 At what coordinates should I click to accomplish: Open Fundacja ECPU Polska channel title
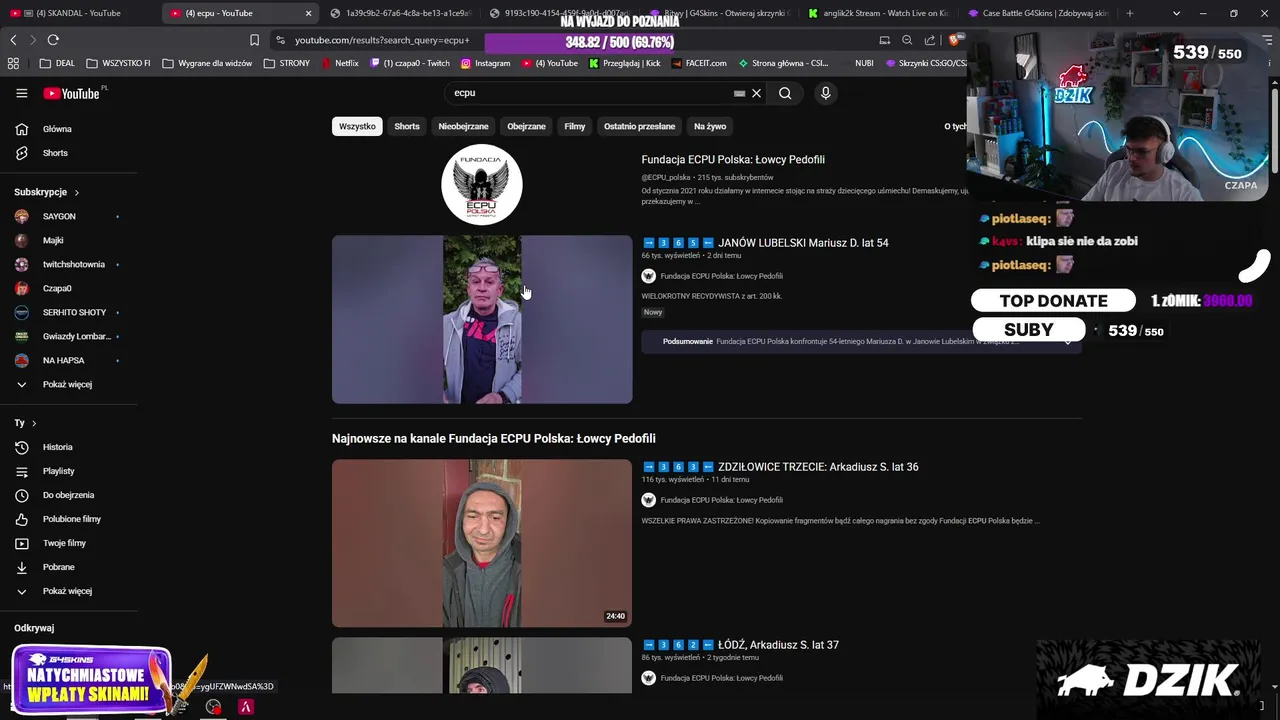pyautogui.click(x=733, y=160)
